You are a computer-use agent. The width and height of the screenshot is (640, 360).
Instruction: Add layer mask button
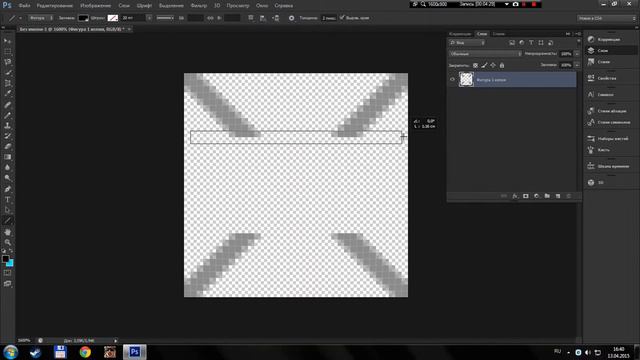coord(526,196)
